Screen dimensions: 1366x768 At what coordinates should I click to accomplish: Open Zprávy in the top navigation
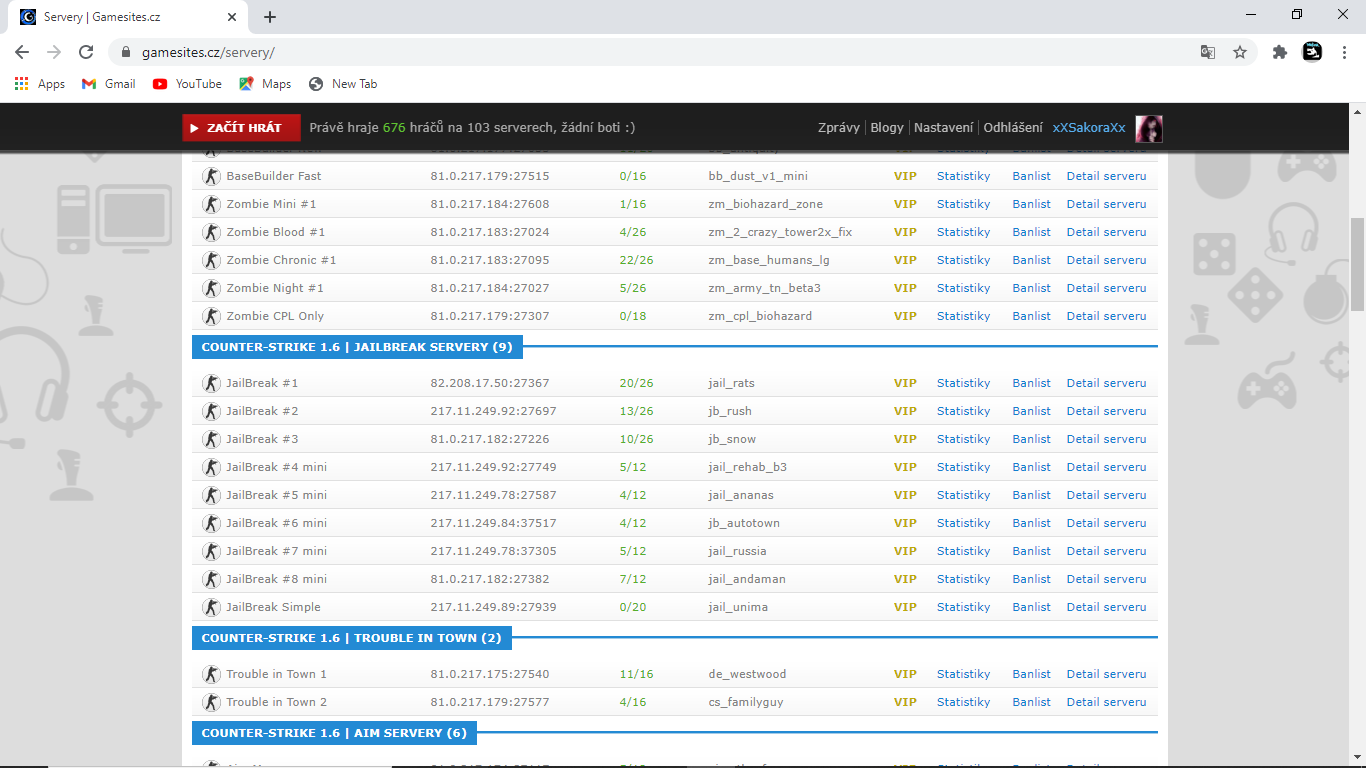click(838, 128)
